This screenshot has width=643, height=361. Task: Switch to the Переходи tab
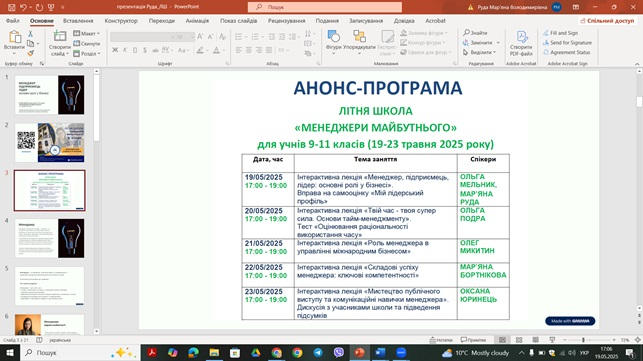pyautogui.click(x=162, y=21)
